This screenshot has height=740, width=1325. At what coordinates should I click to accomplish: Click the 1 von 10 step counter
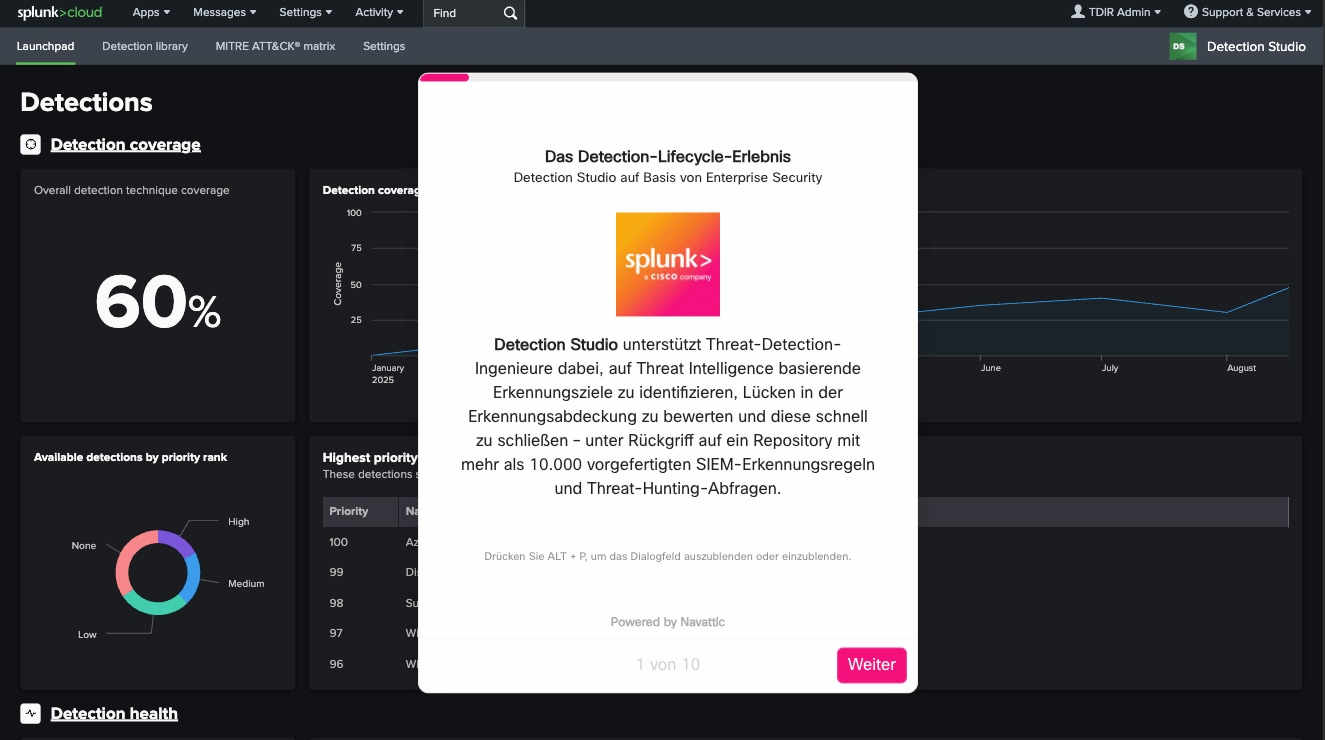coord(668,665)
